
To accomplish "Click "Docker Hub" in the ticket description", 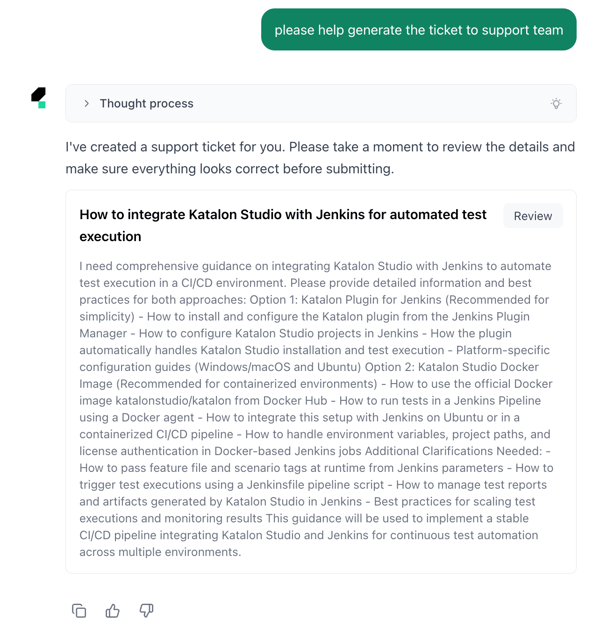I will (273, 401).
